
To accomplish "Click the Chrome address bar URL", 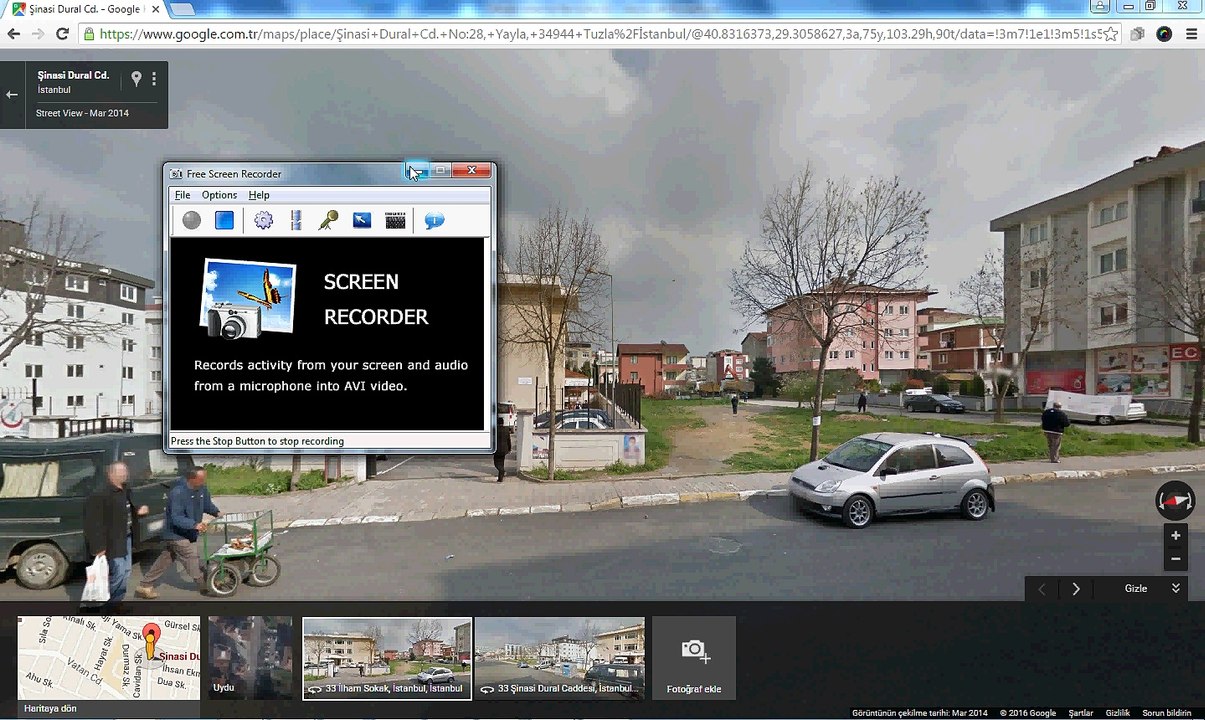I will pos(600,34).
